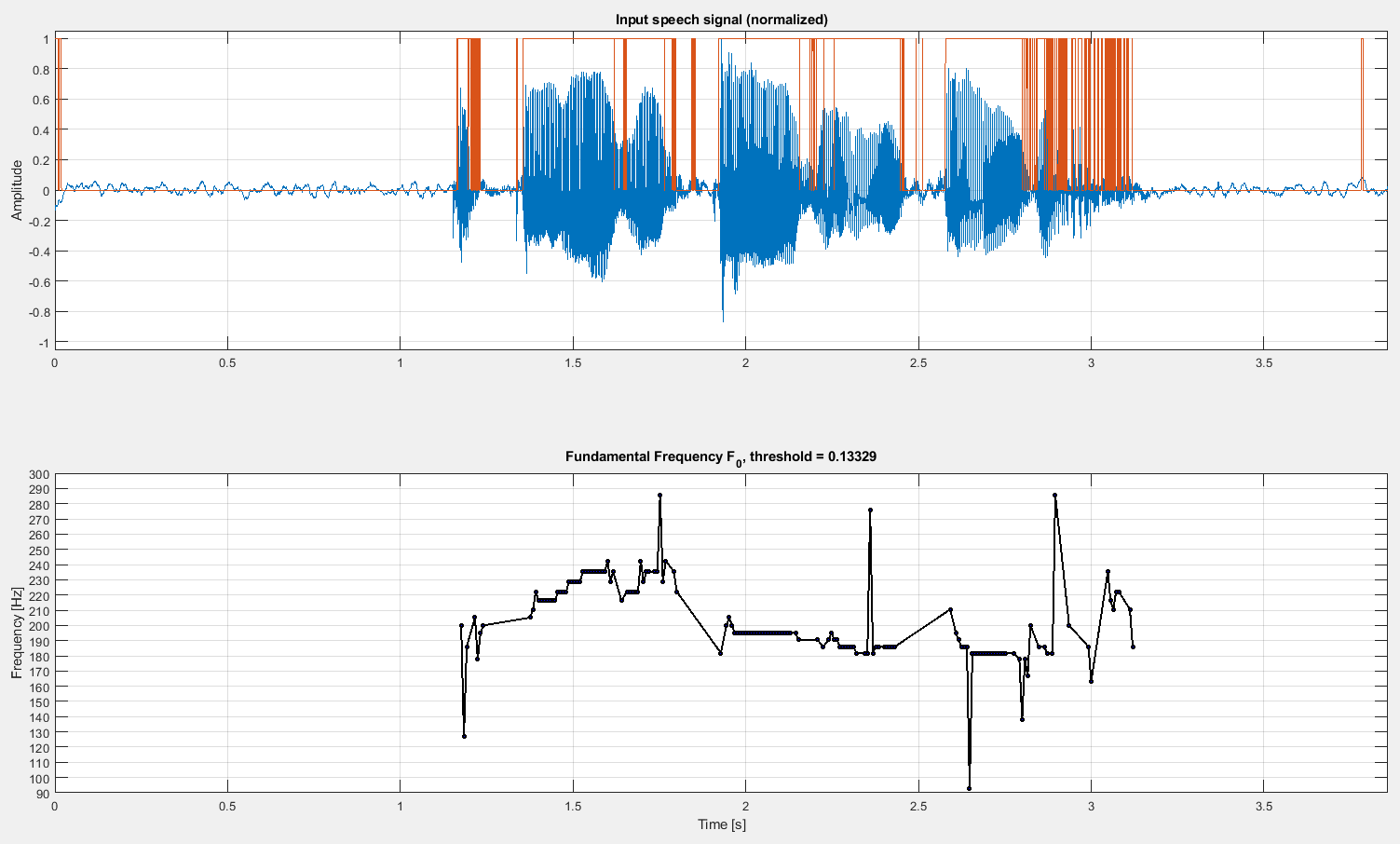The width and height of the screenshot is (1400, 844).
Task: Click the 230 tick on Frequency axis
Action: 40,580
